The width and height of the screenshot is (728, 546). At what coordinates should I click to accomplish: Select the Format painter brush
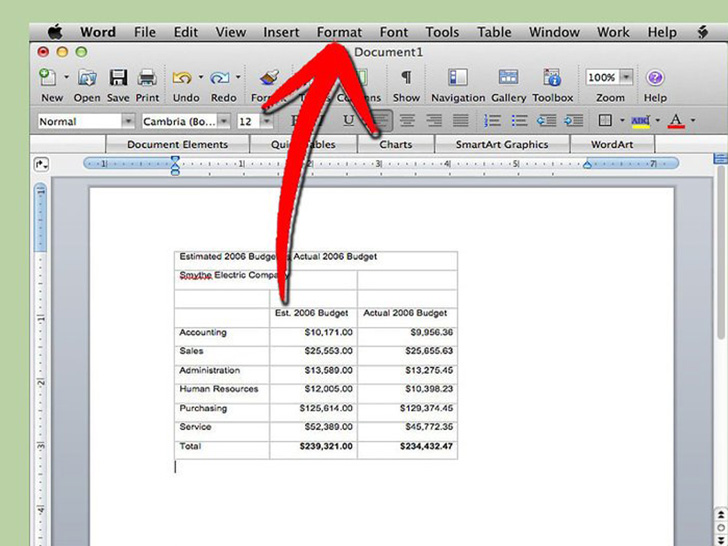point(269,77)
